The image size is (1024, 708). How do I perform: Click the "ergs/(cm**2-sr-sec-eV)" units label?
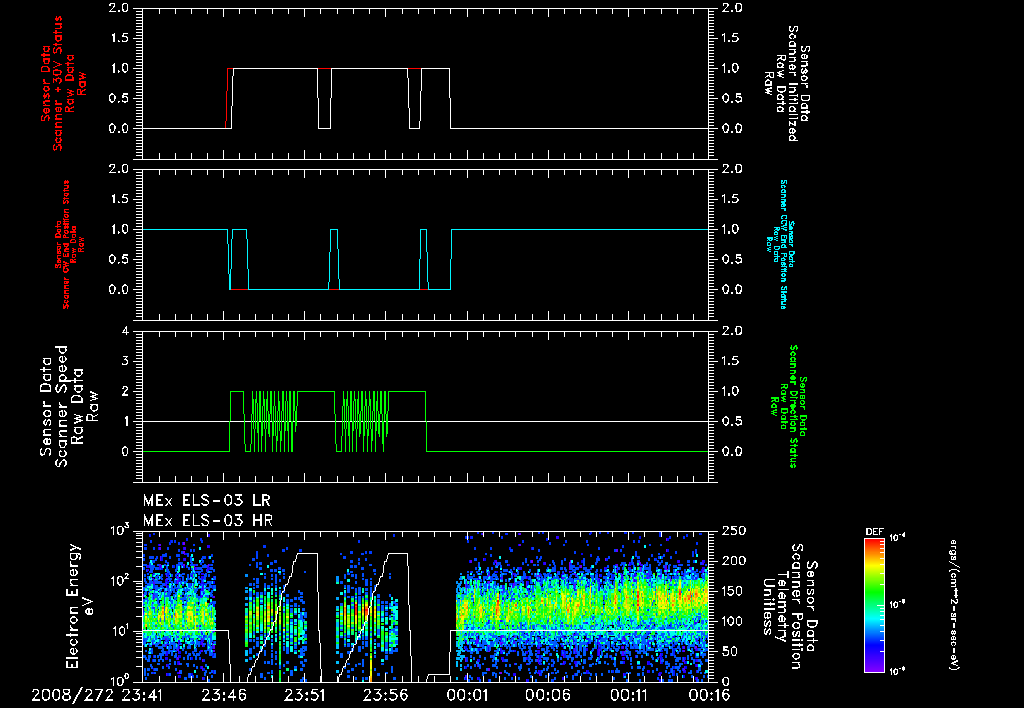[953, 604]
